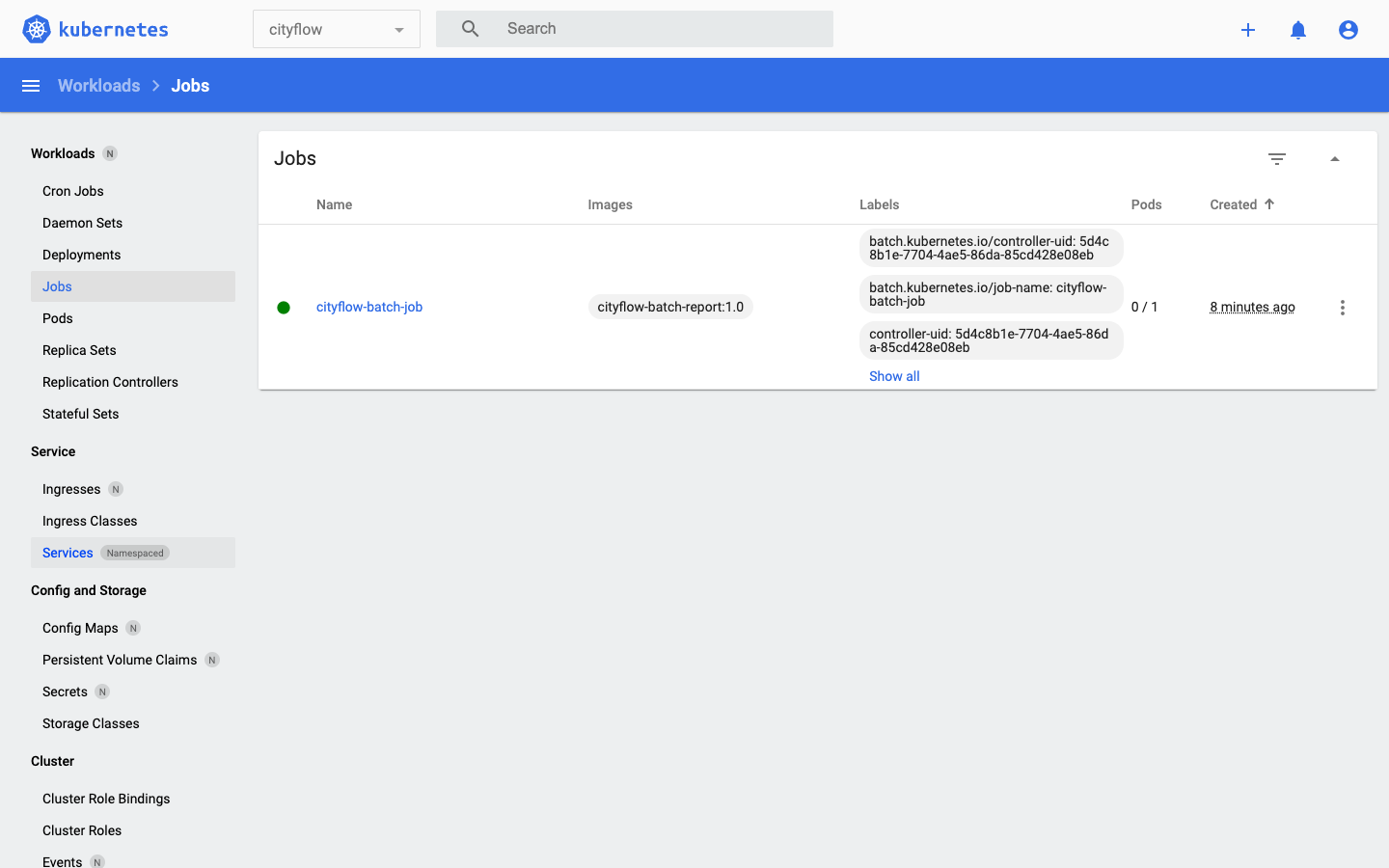Image resolution: width=1389 pixels, height=868 pixels.
Task: Click the plus create resource icon
Action: point(1248,30)
